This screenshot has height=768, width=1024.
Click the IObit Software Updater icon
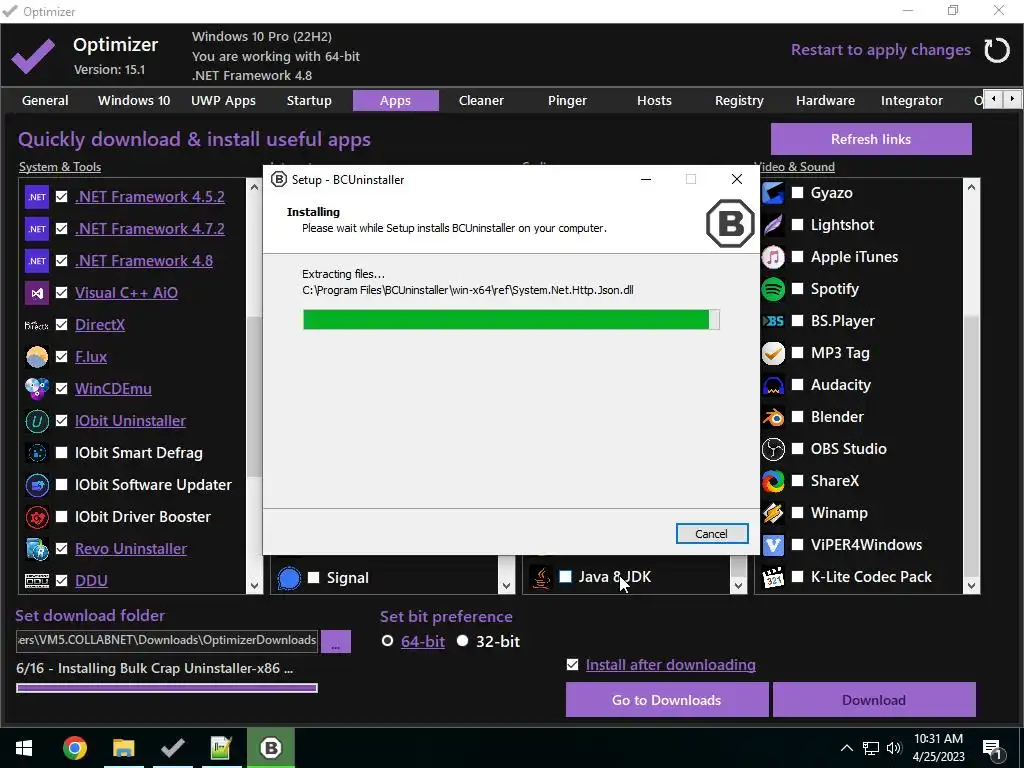37,485
